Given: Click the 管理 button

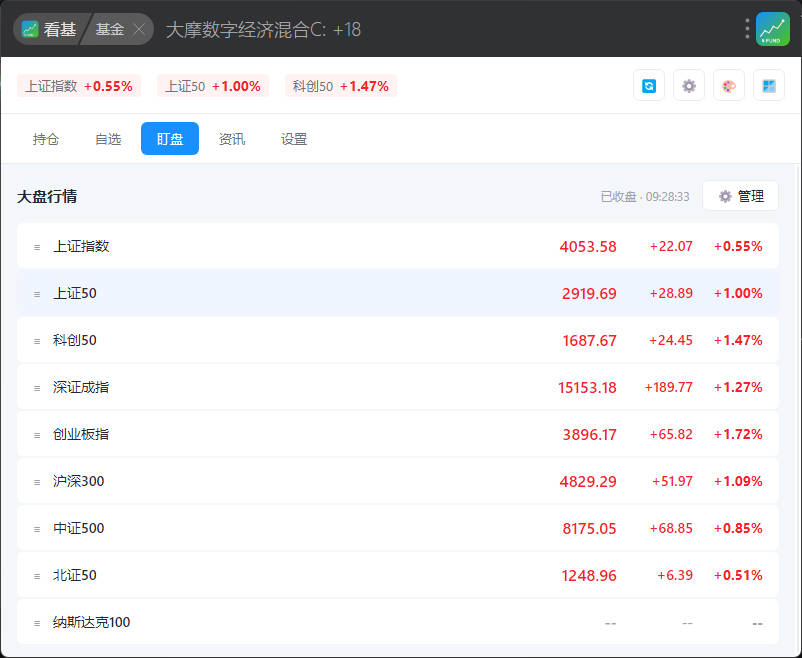Looking at the screenshot, I should point(741,196).
